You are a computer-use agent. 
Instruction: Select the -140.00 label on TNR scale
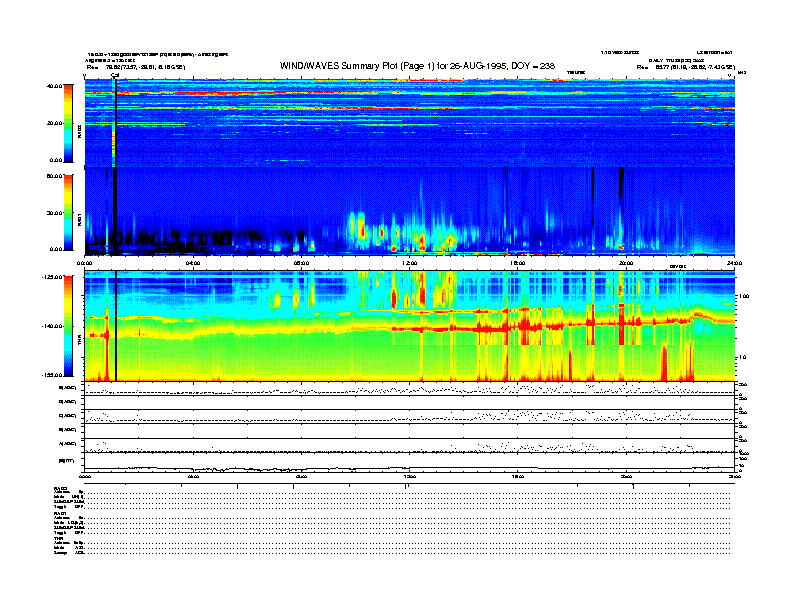(53, 326)
